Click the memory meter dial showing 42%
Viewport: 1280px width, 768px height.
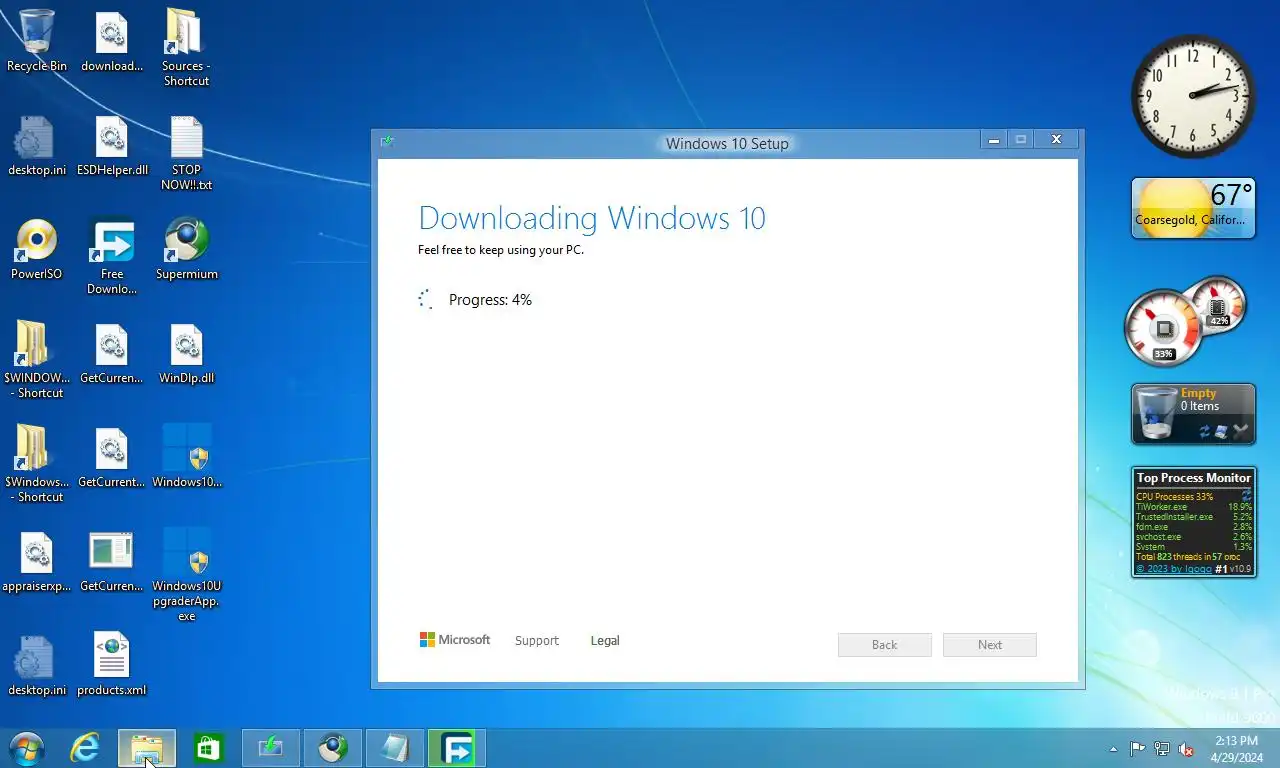pyautogui.click(x=1217, y=304)
